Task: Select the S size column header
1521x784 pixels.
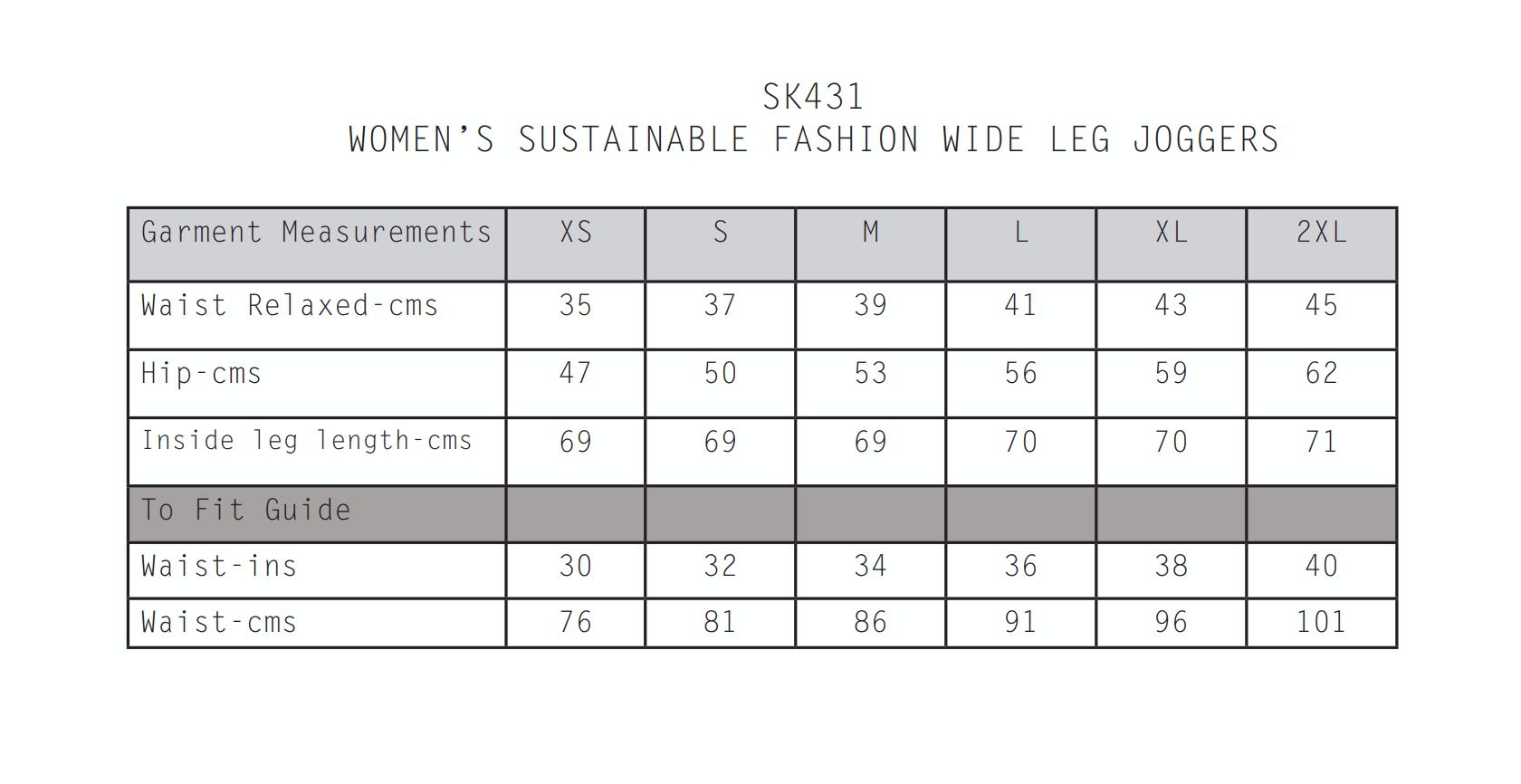Action: pos(721,233)
